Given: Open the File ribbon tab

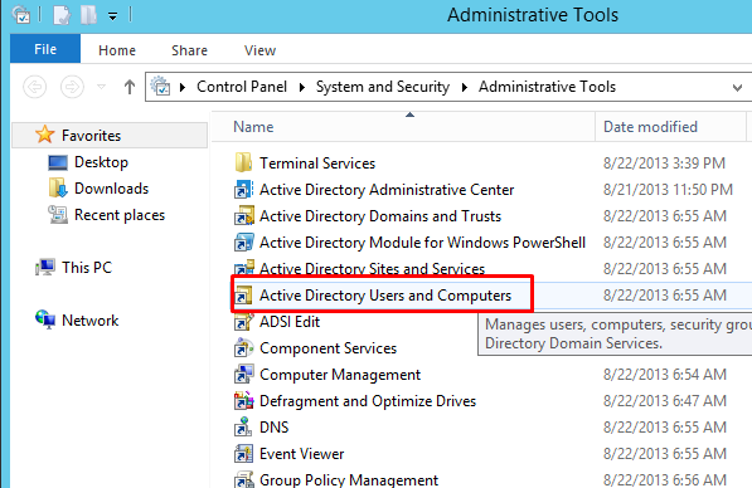Looking at the screenshot, I should [x=45, y=50].
